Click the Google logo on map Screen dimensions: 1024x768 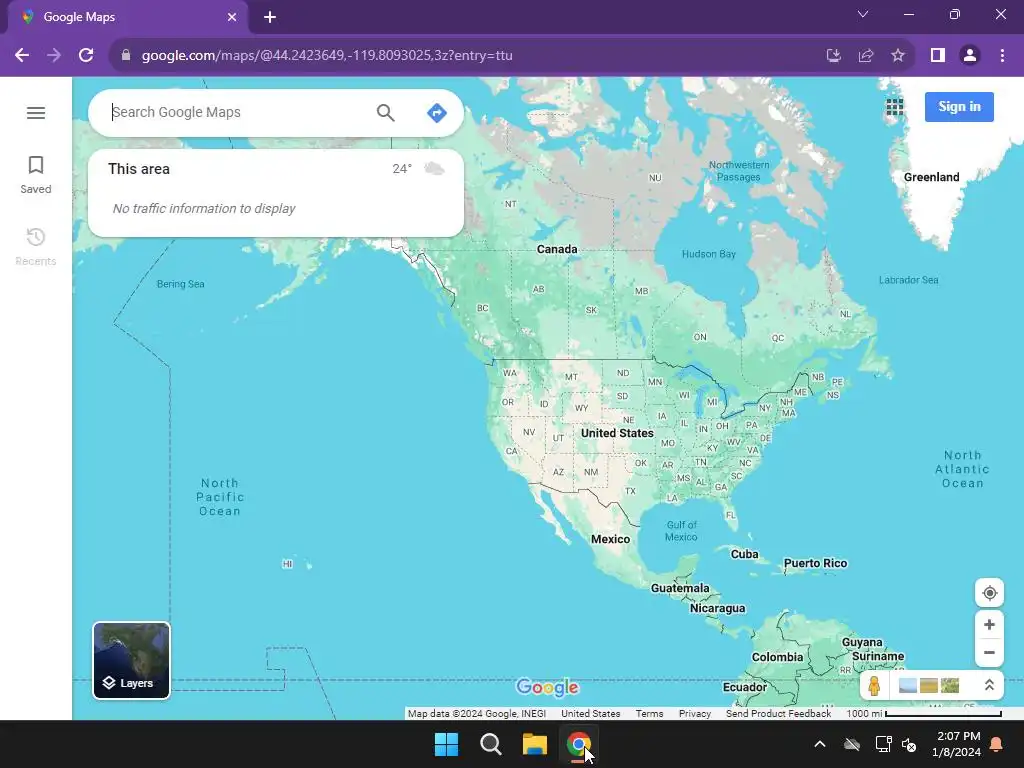pos(547,687)
